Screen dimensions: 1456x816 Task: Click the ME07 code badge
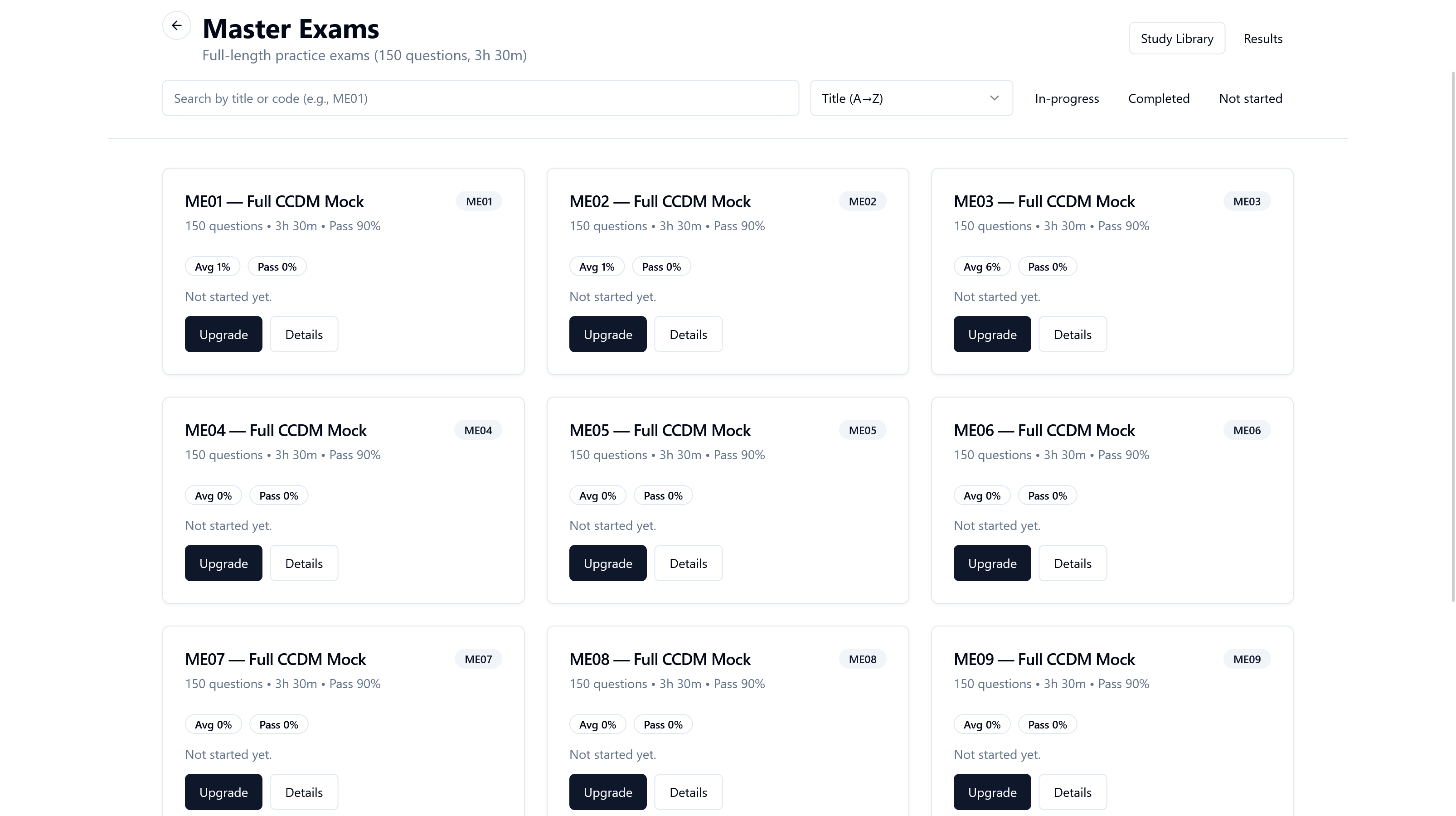478,659
